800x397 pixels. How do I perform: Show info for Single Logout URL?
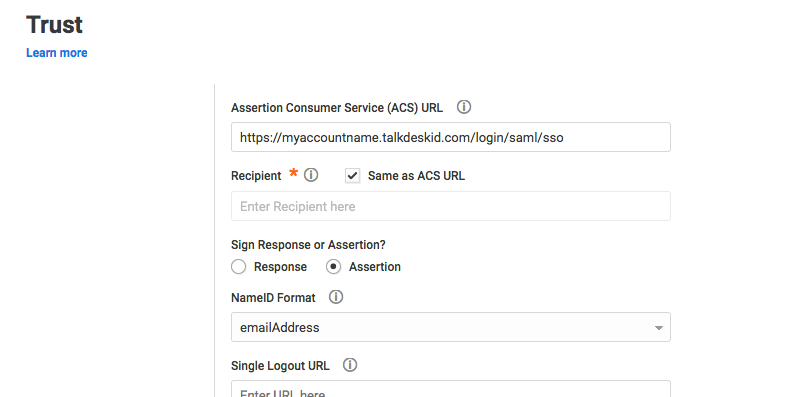(x=349, y=365)
